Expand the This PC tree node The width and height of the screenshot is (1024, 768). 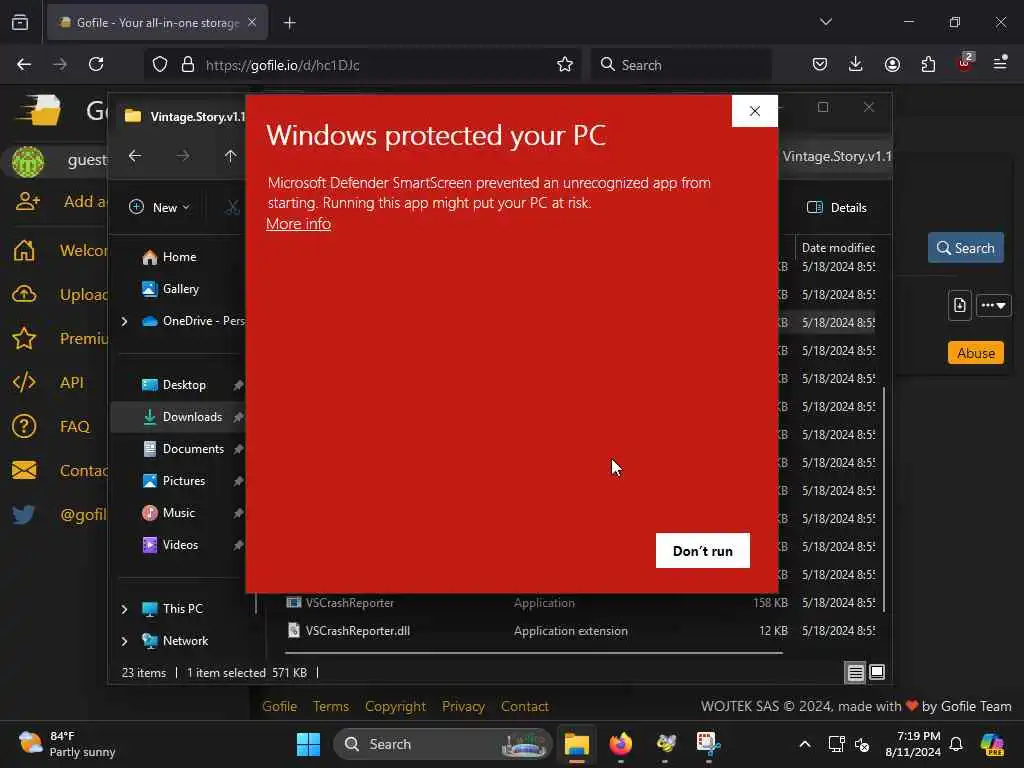click(124, 609)
